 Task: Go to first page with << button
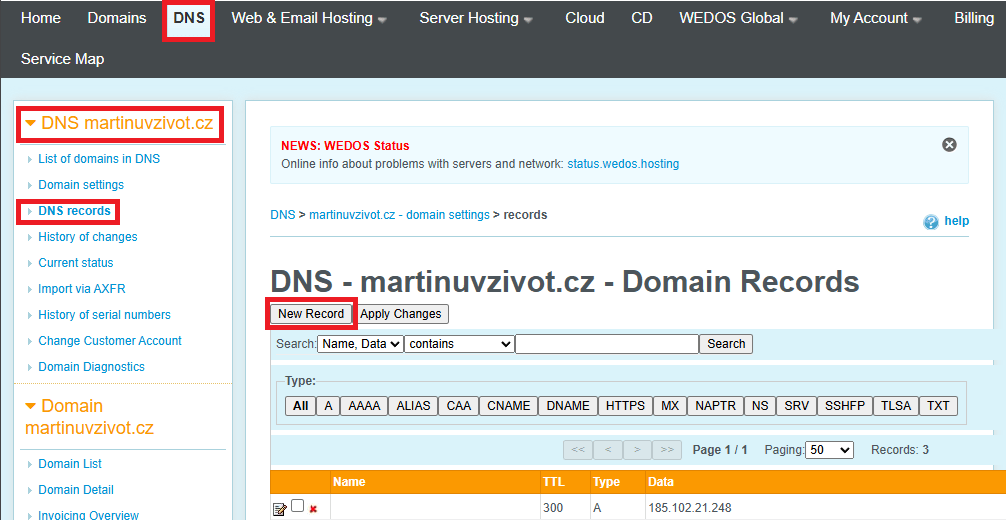(578, 450)
